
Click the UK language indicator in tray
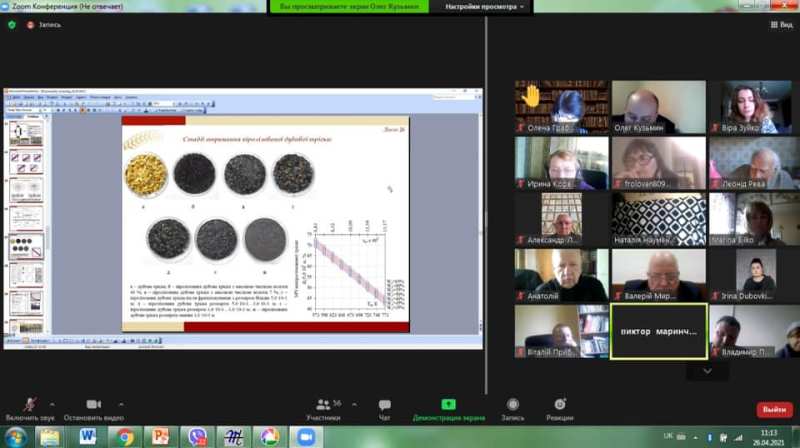click(x=668, y=436)
